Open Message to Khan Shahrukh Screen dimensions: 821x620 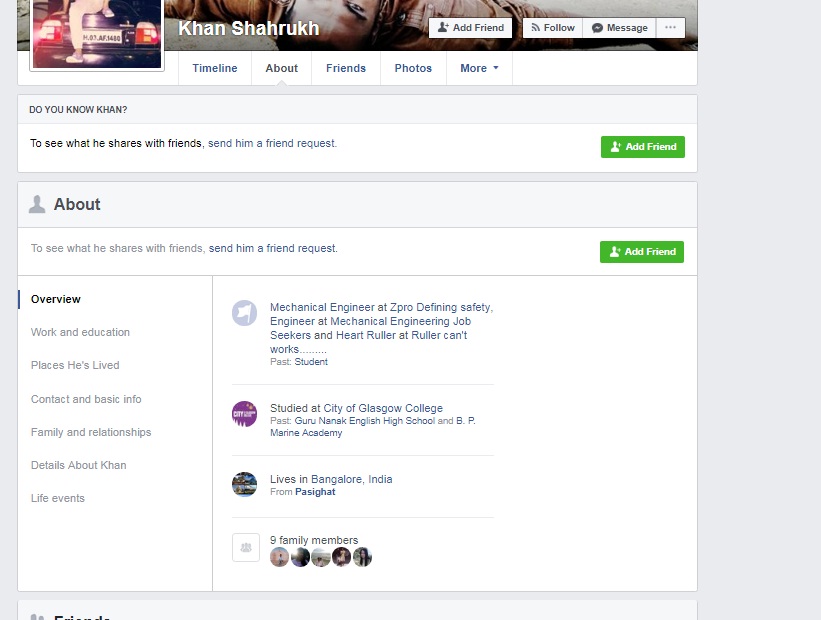(619, 28)
